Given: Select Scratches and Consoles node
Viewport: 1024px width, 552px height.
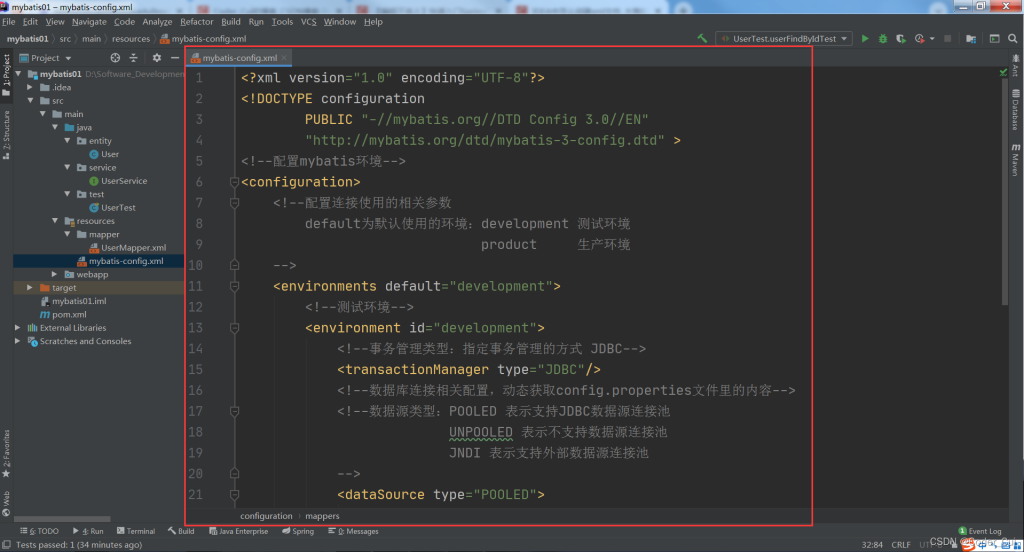Looking at the screenshot, I should 85,341.
